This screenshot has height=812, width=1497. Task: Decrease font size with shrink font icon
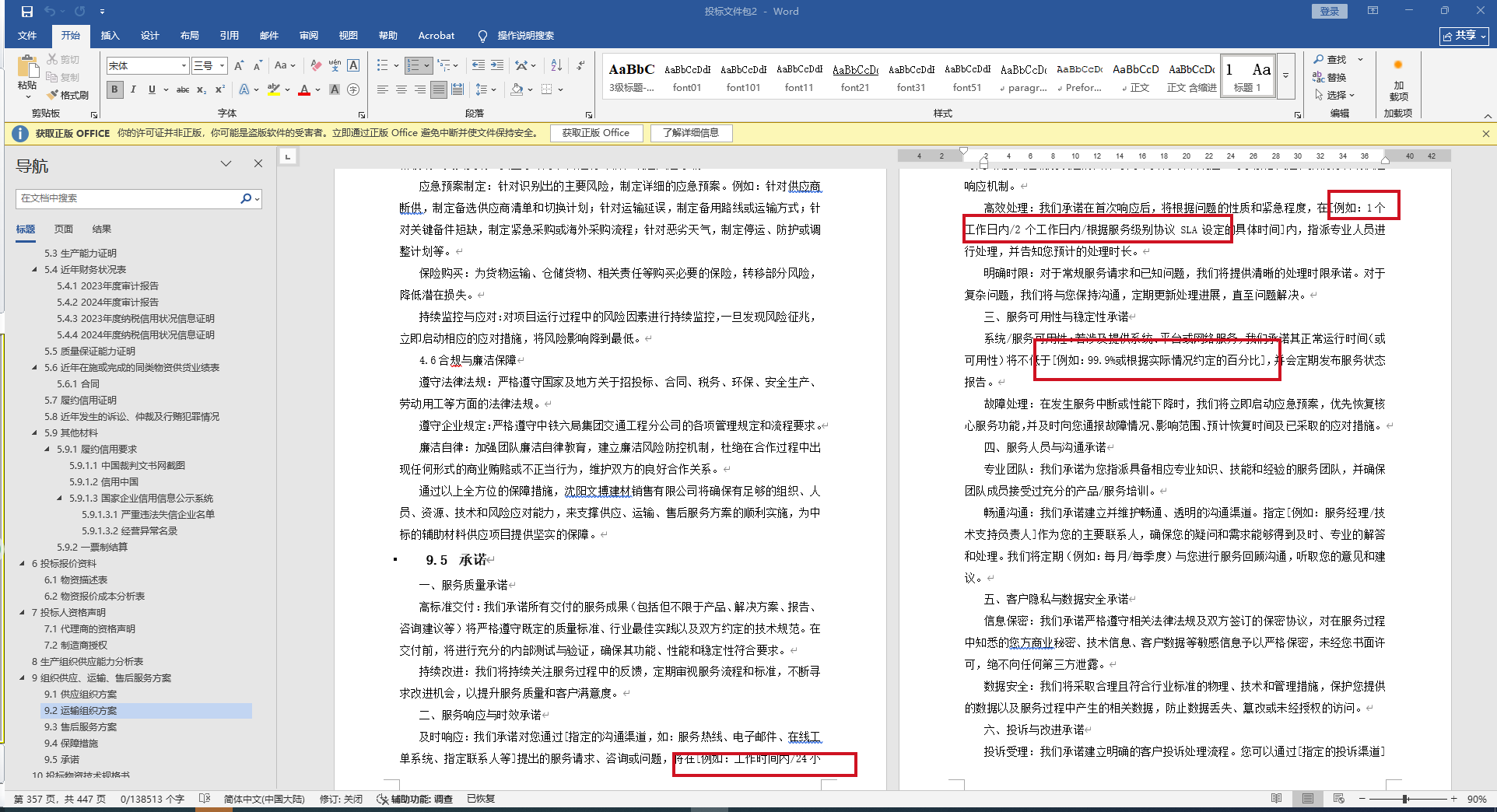pos(258,66)
